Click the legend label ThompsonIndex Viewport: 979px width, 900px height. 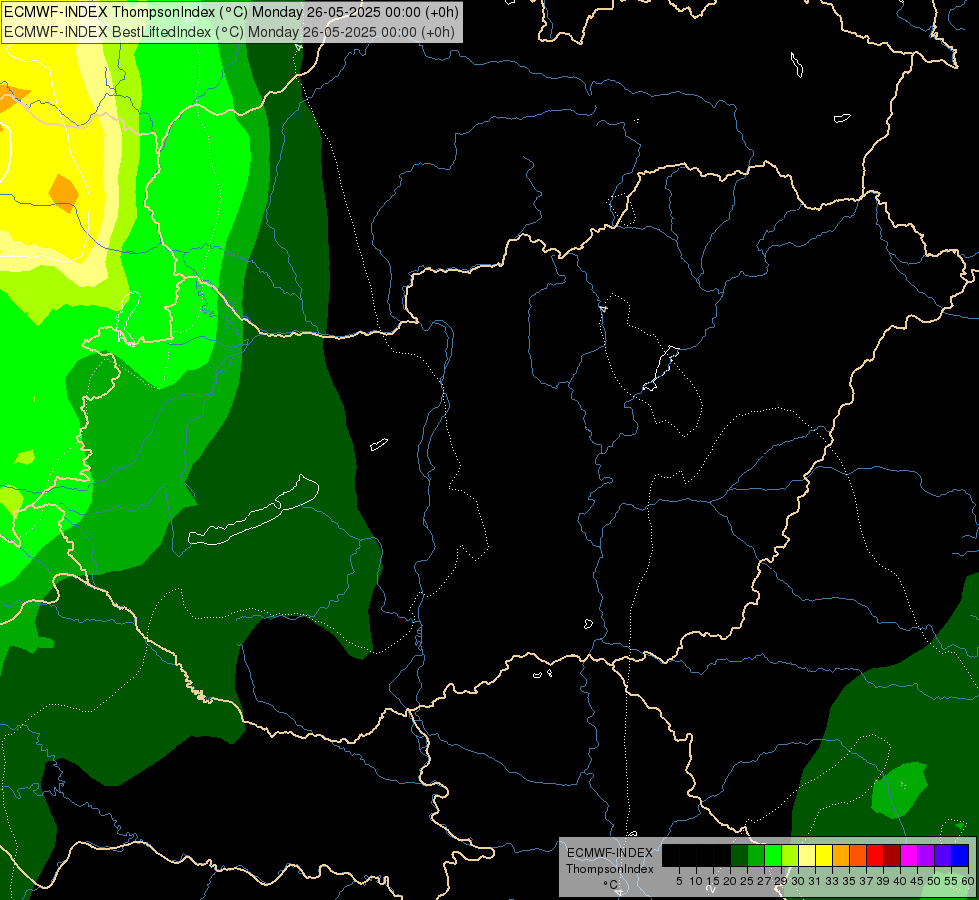pyautogui.click(x=610, y=869)
